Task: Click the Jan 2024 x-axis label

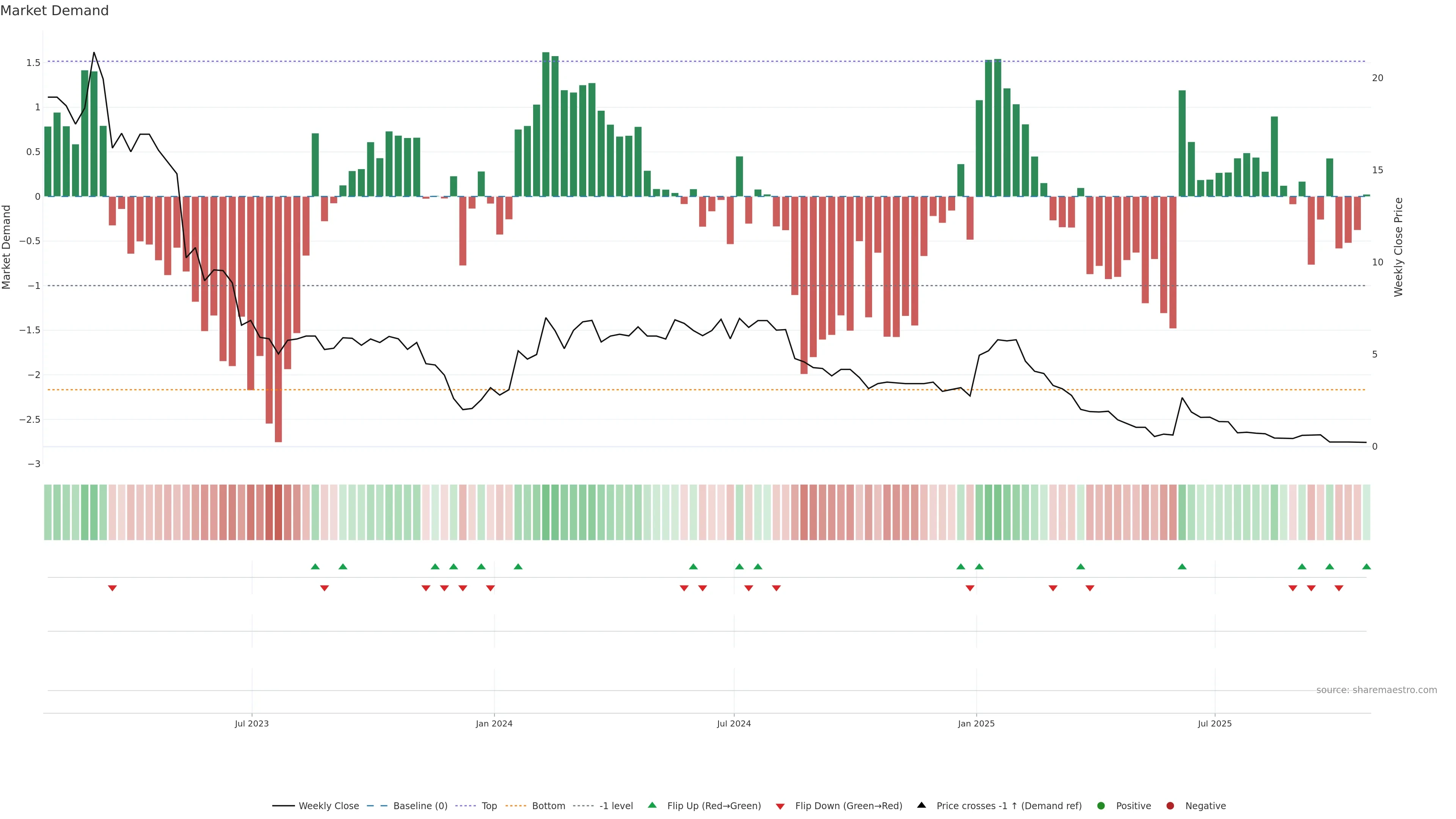Action: (494, 723)
